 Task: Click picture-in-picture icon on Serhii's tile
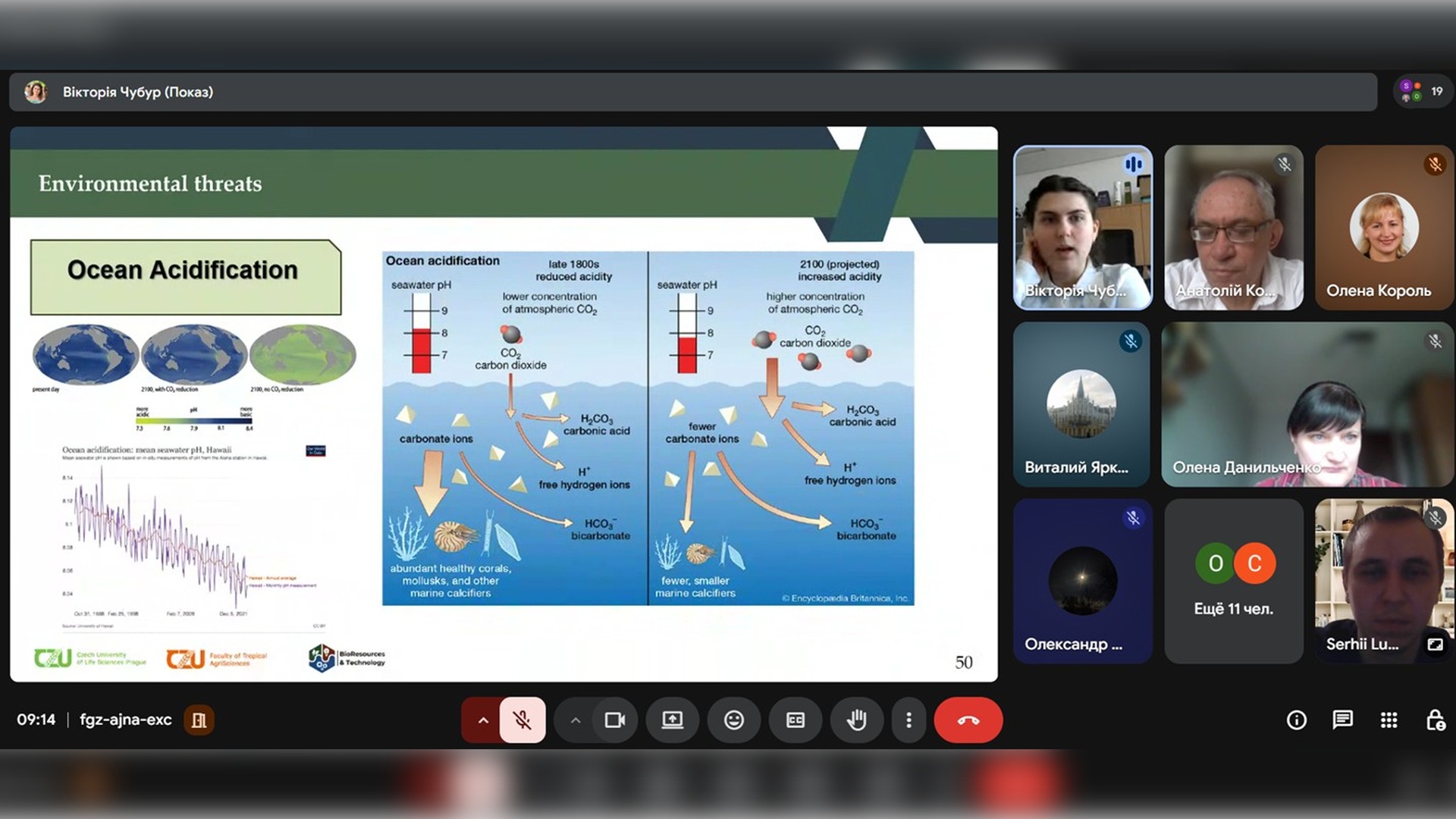(1435, 645)
